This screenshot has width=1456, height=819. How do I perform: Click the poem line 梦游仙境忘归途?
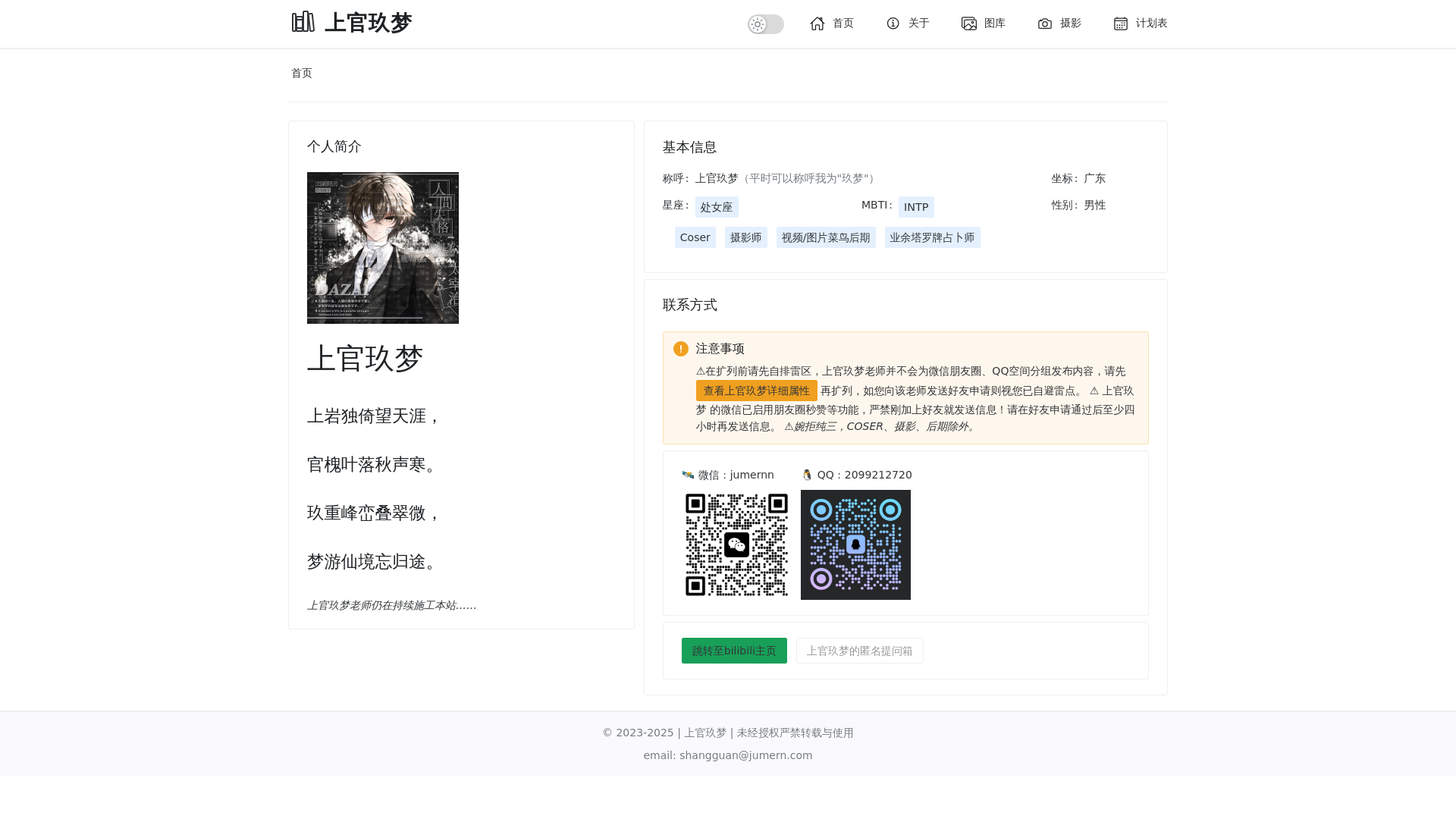point(375,561)
